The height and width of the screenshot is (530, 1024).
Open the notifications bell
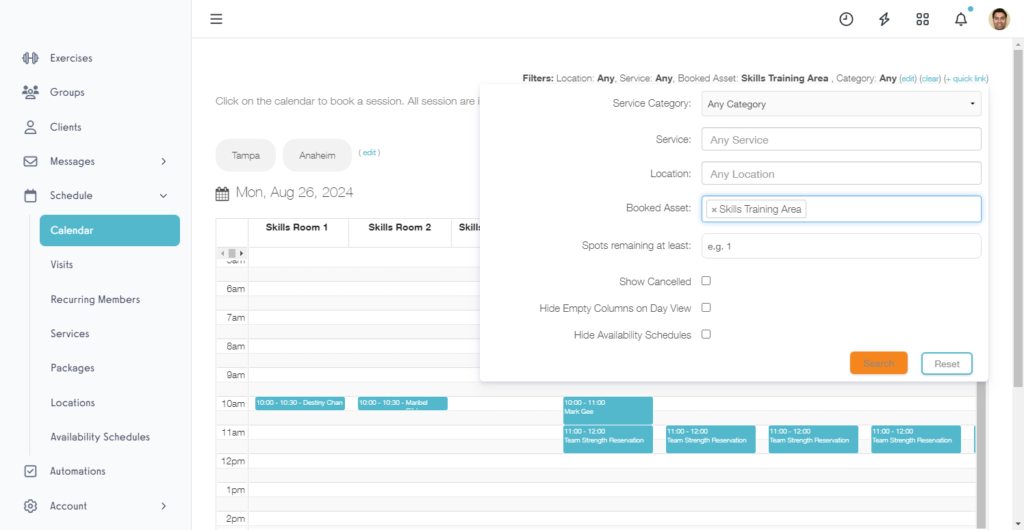(x=961, y=19)
